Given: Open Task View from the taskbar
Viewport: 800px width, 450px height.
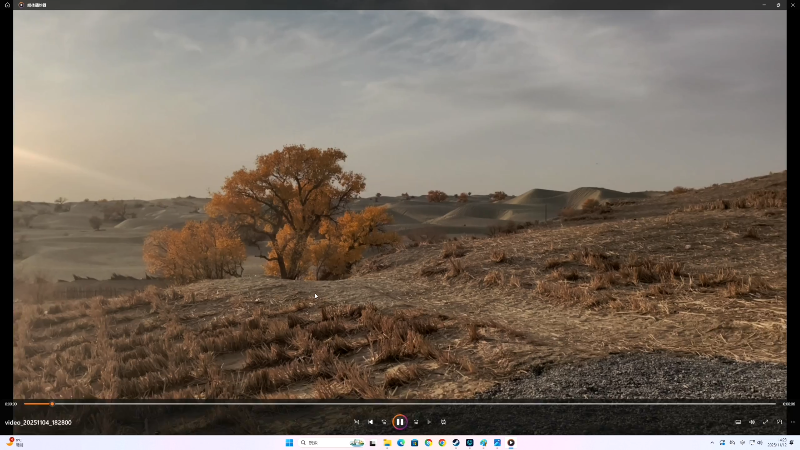Looking at the screenshot, I should (373, 442).
